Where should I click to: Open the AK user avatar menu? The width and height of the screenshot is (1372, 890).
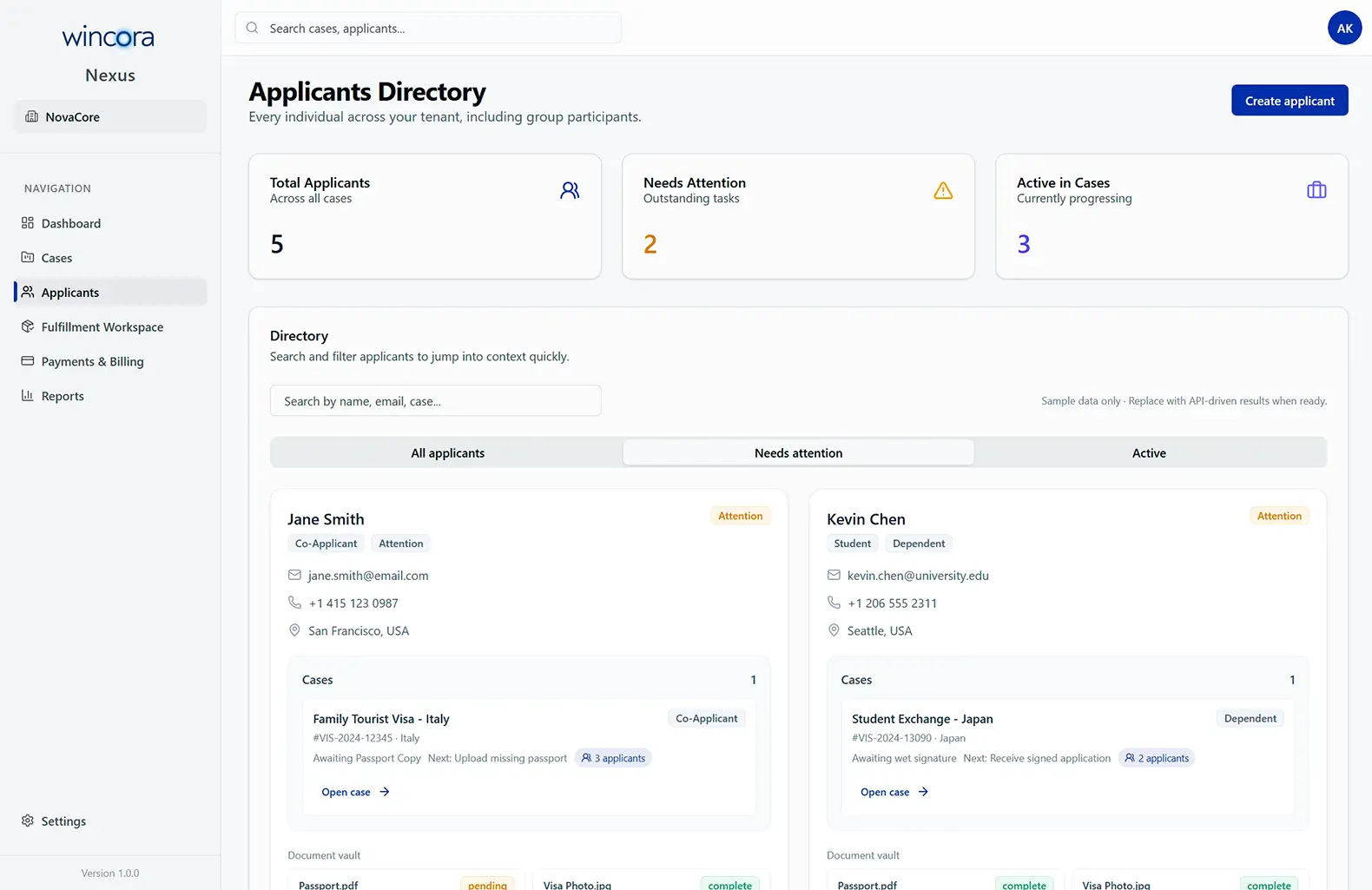click(1344, 28)
